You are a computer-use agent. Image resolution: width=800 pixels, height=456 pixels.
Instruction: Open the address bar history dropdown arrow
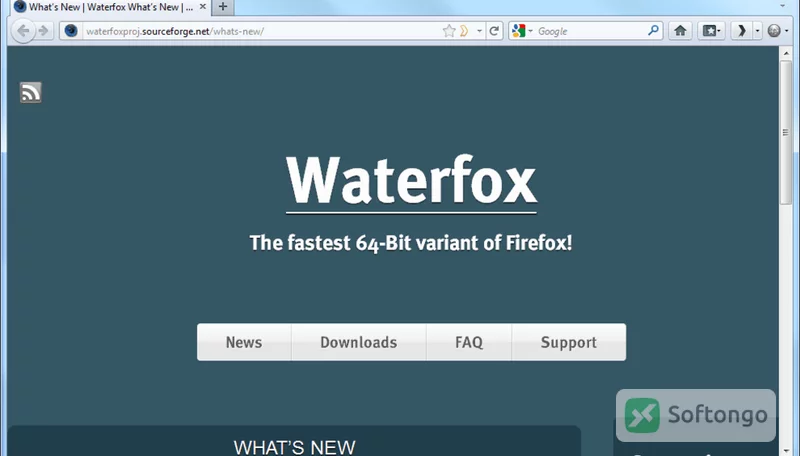(x=479, y=31)
